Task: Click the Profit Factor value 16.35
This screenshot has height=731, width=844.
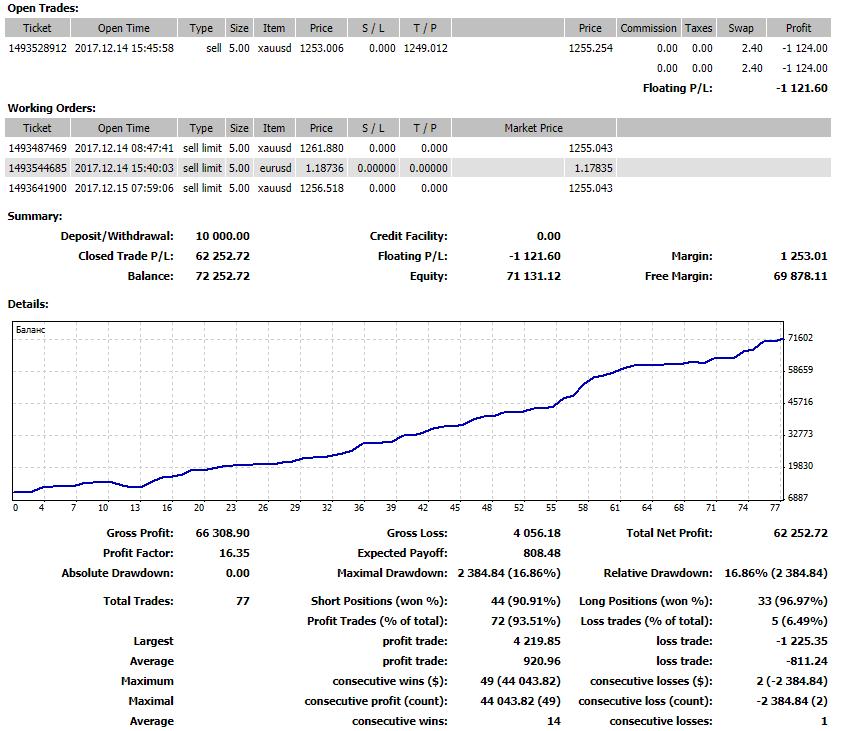Action: click(x=234, y=553)
